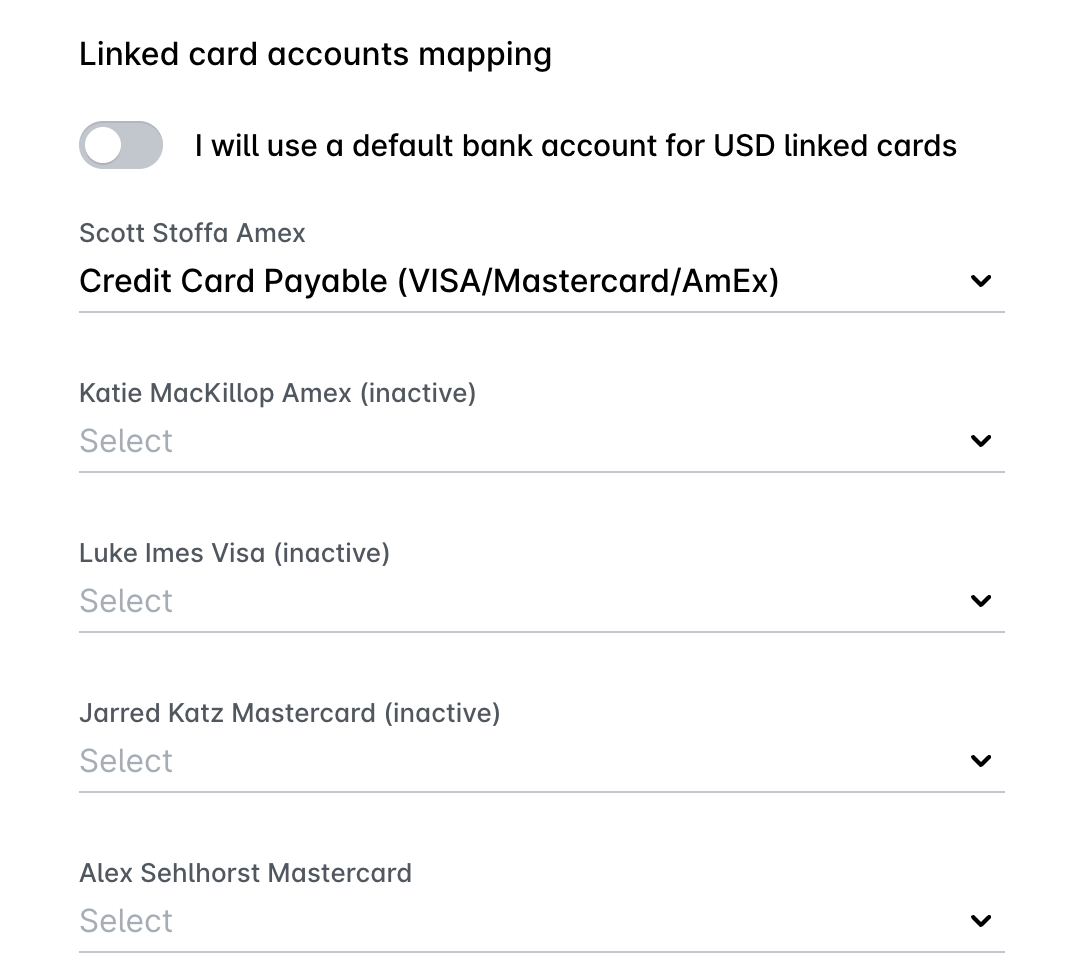Click the Linked card accounts mapping heading
The width and height of the screenshot is (1066, 970).
point(315,55)
